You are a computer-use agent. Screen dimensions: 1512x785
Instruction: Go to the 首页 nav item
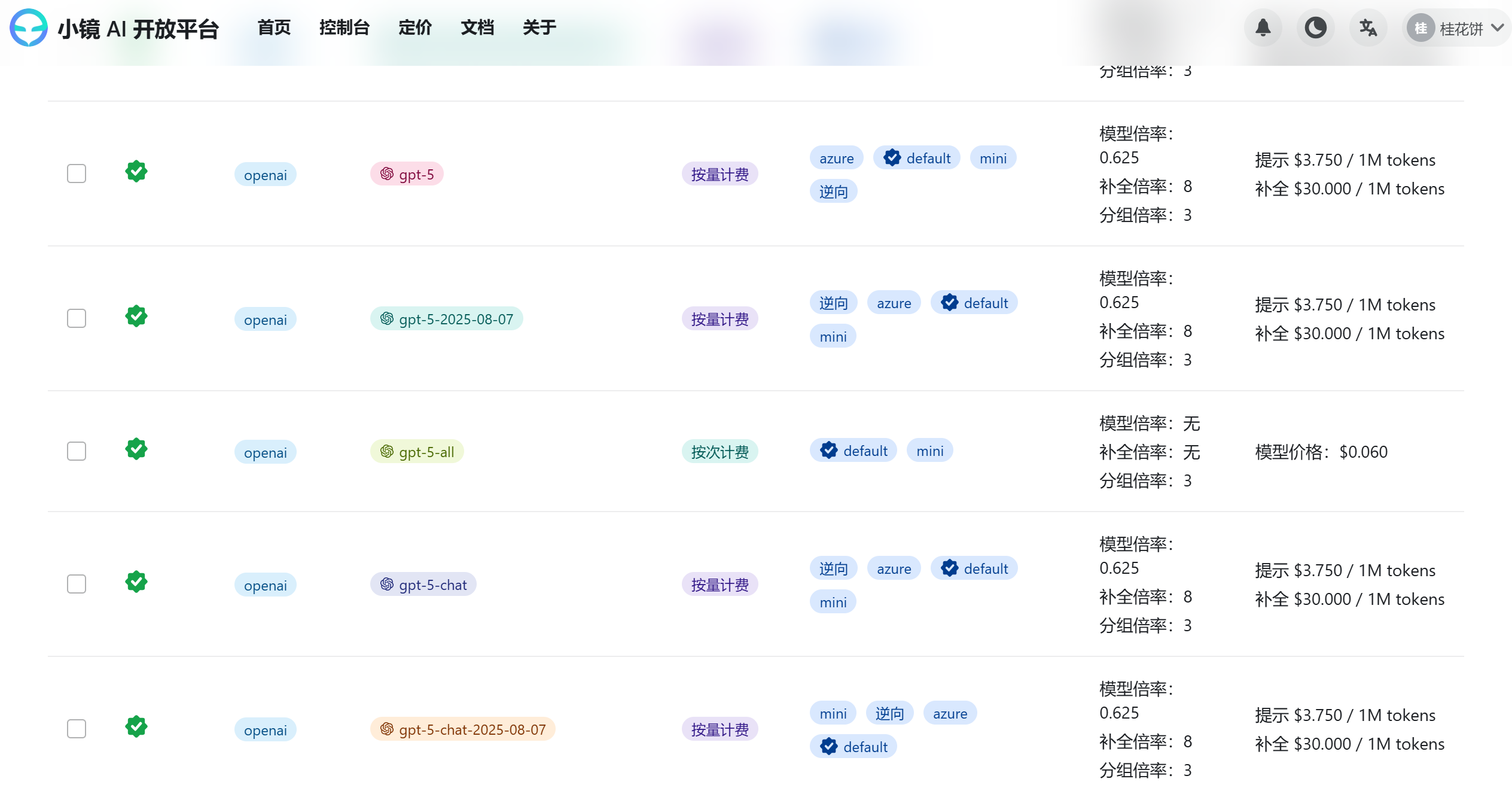click(274, 28)
